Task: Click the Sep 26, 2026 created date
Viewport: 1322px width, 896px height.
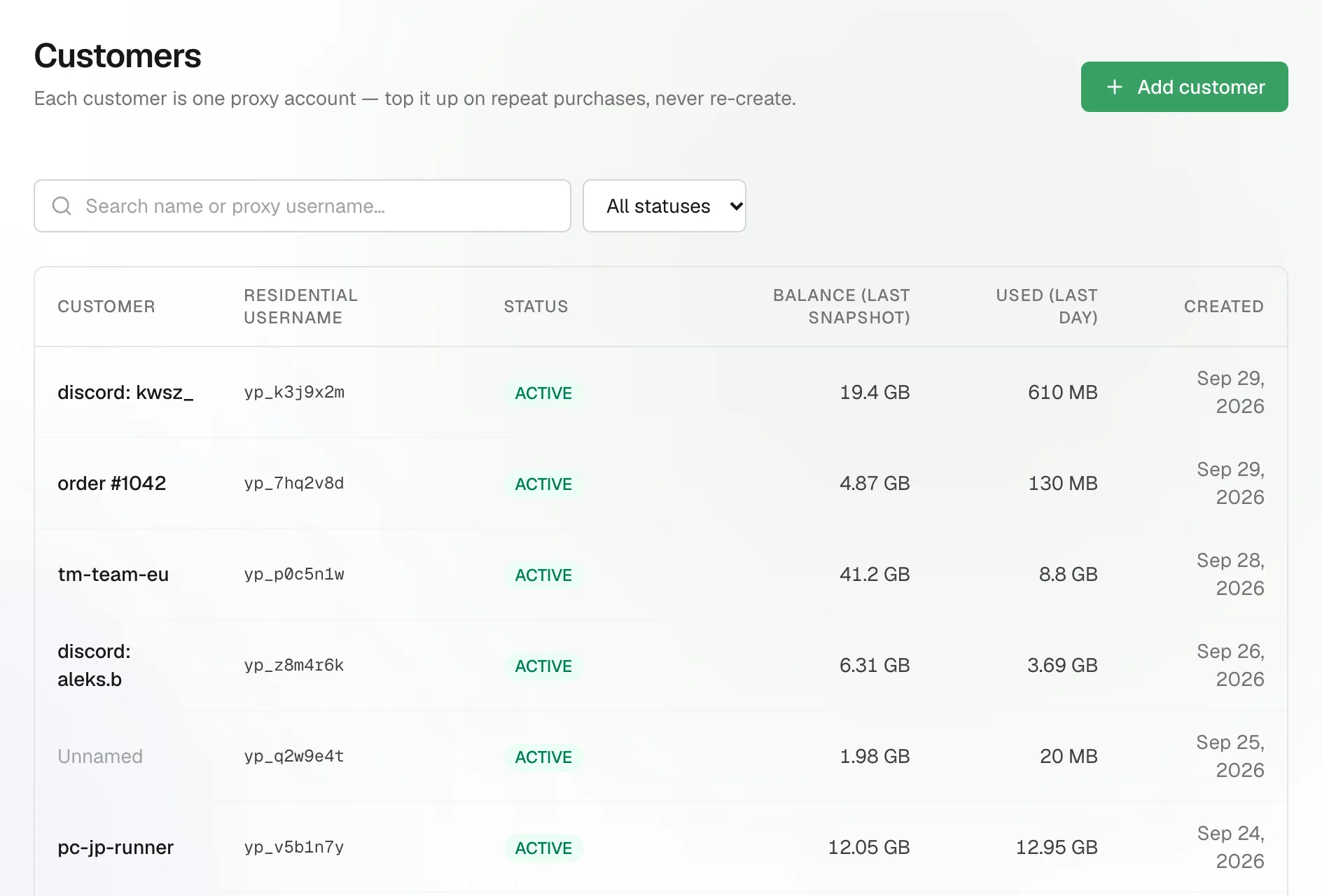Action: (x=1230, y=666)
